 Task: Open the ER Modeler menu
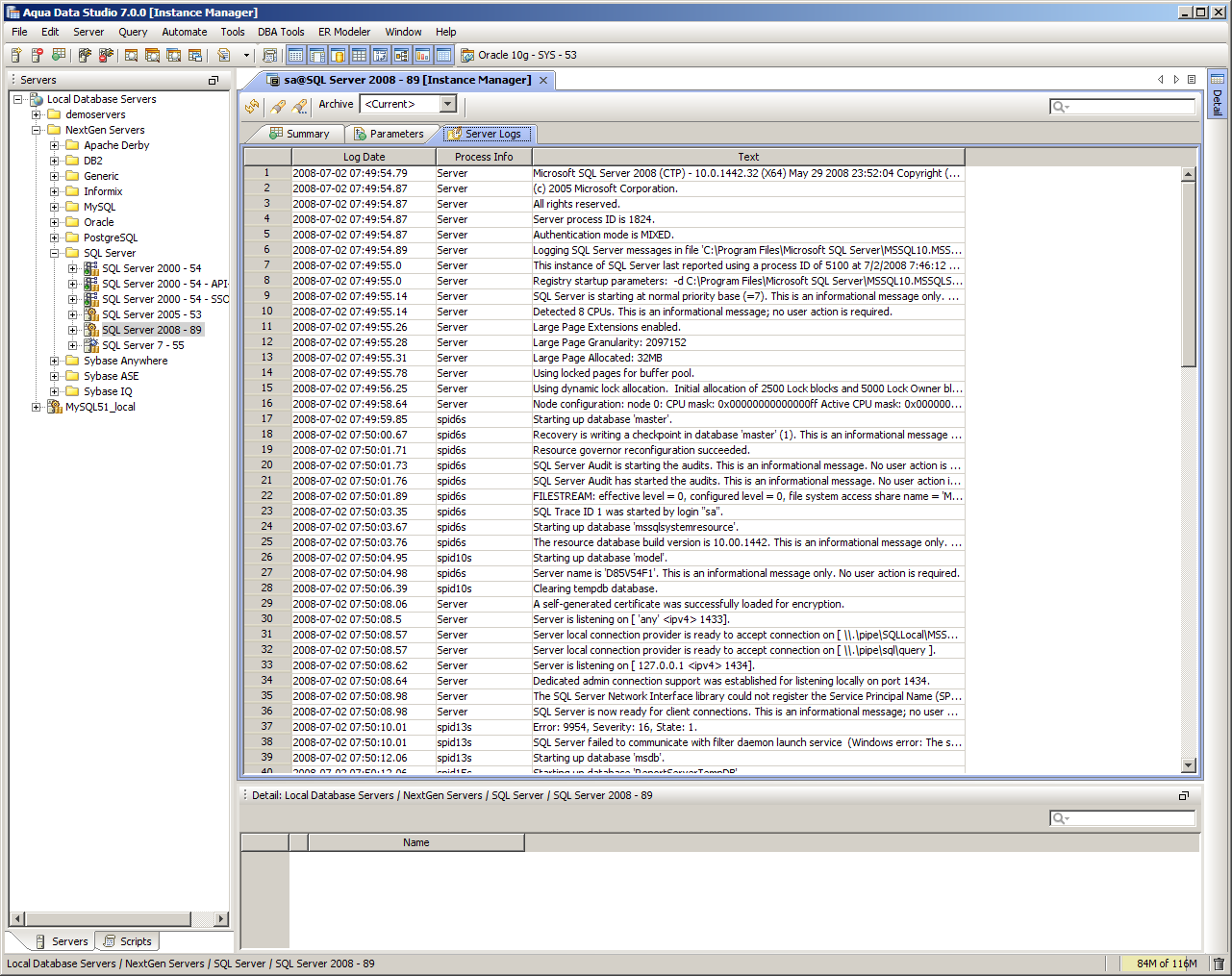coord(344,32)
